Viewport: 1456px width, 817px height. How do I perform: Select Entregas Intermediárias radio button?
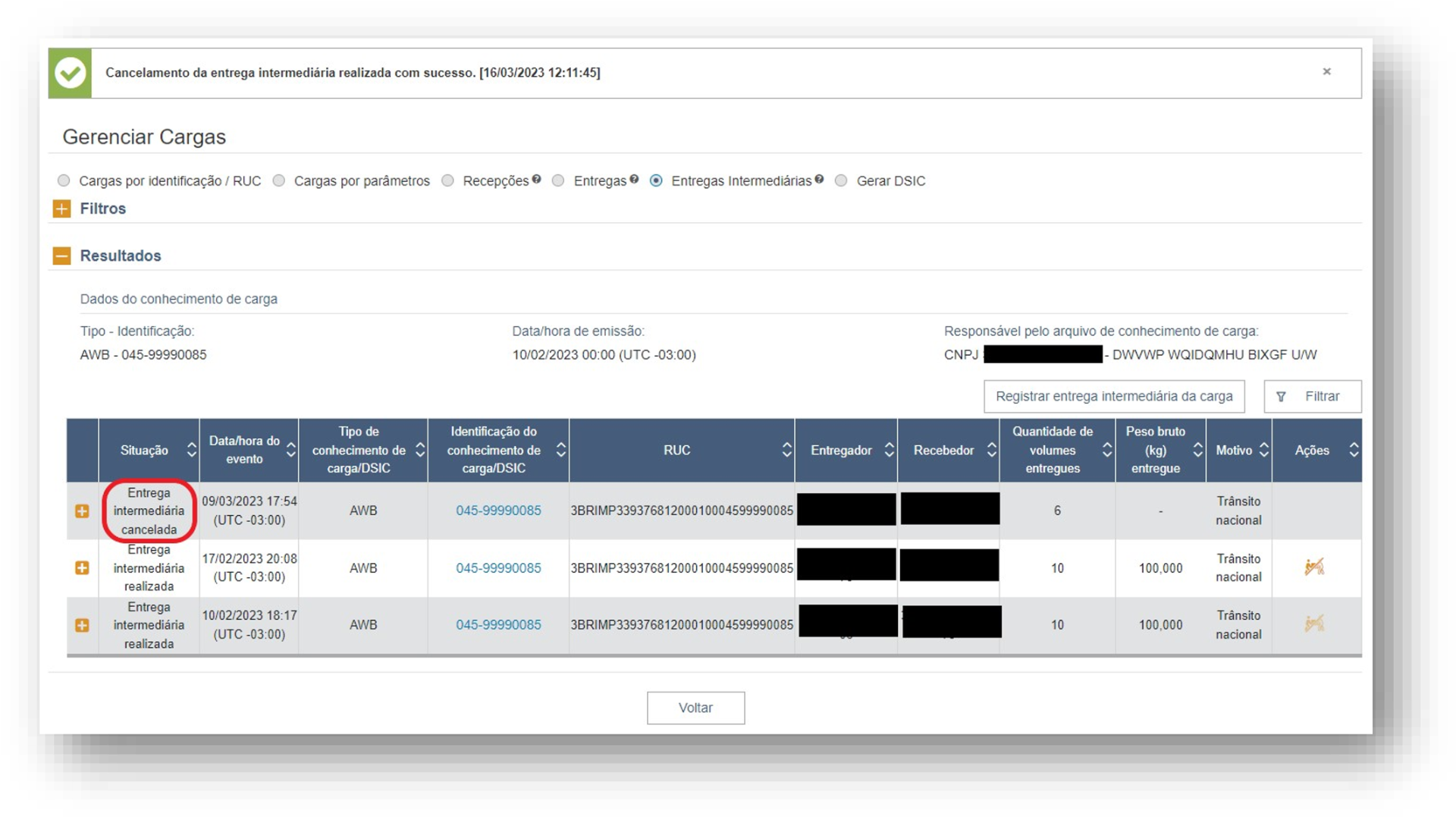click(656, 181)
